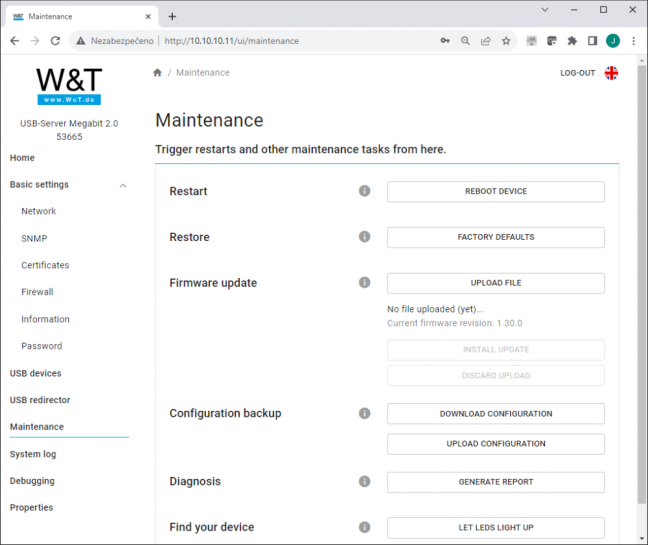Image resolution: width=648 pixels, height=545 pixels.
Task: Click the LOG-OUT link
Action: (577, 73)
